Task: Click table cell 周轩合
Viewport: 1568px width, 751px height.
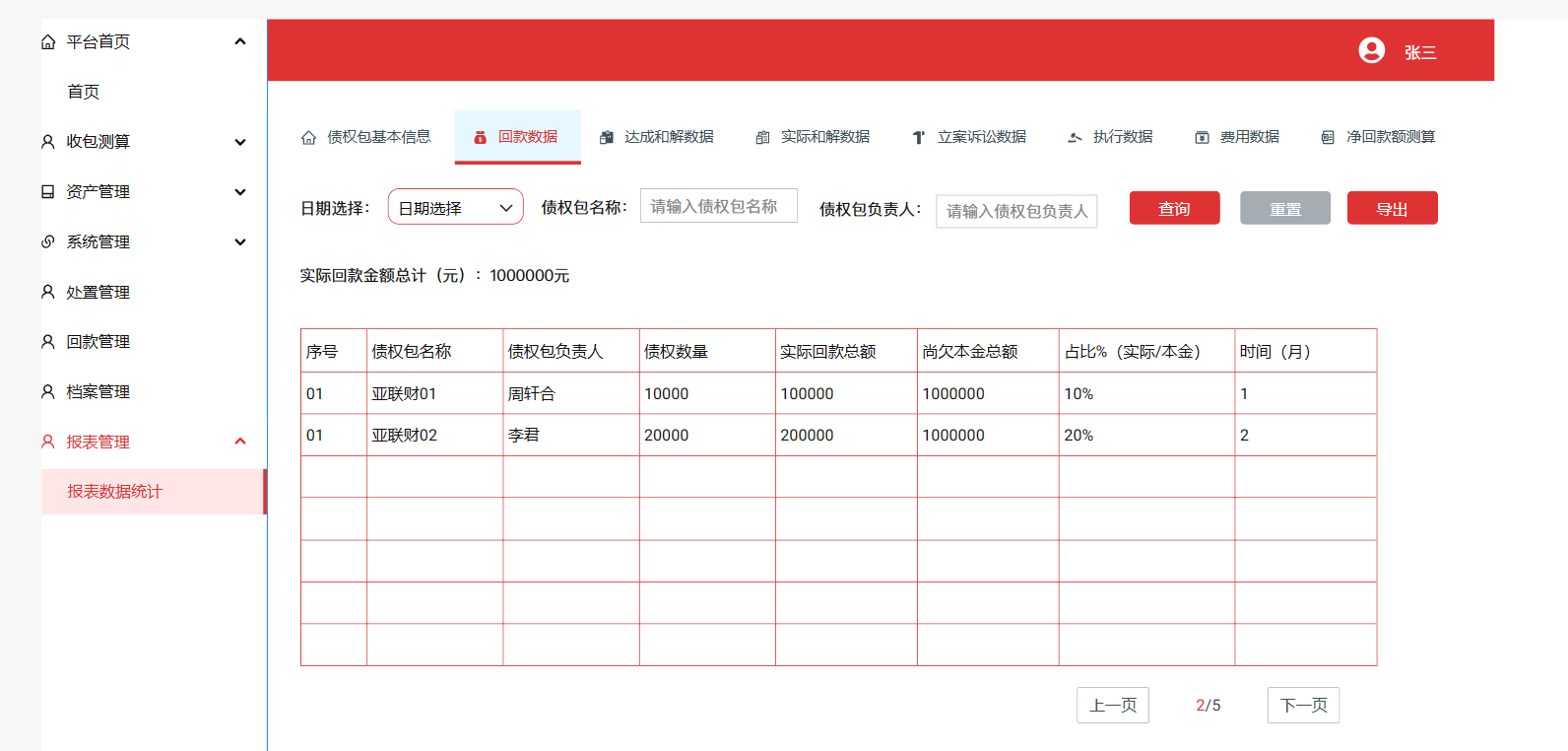Action: [571, 393]
